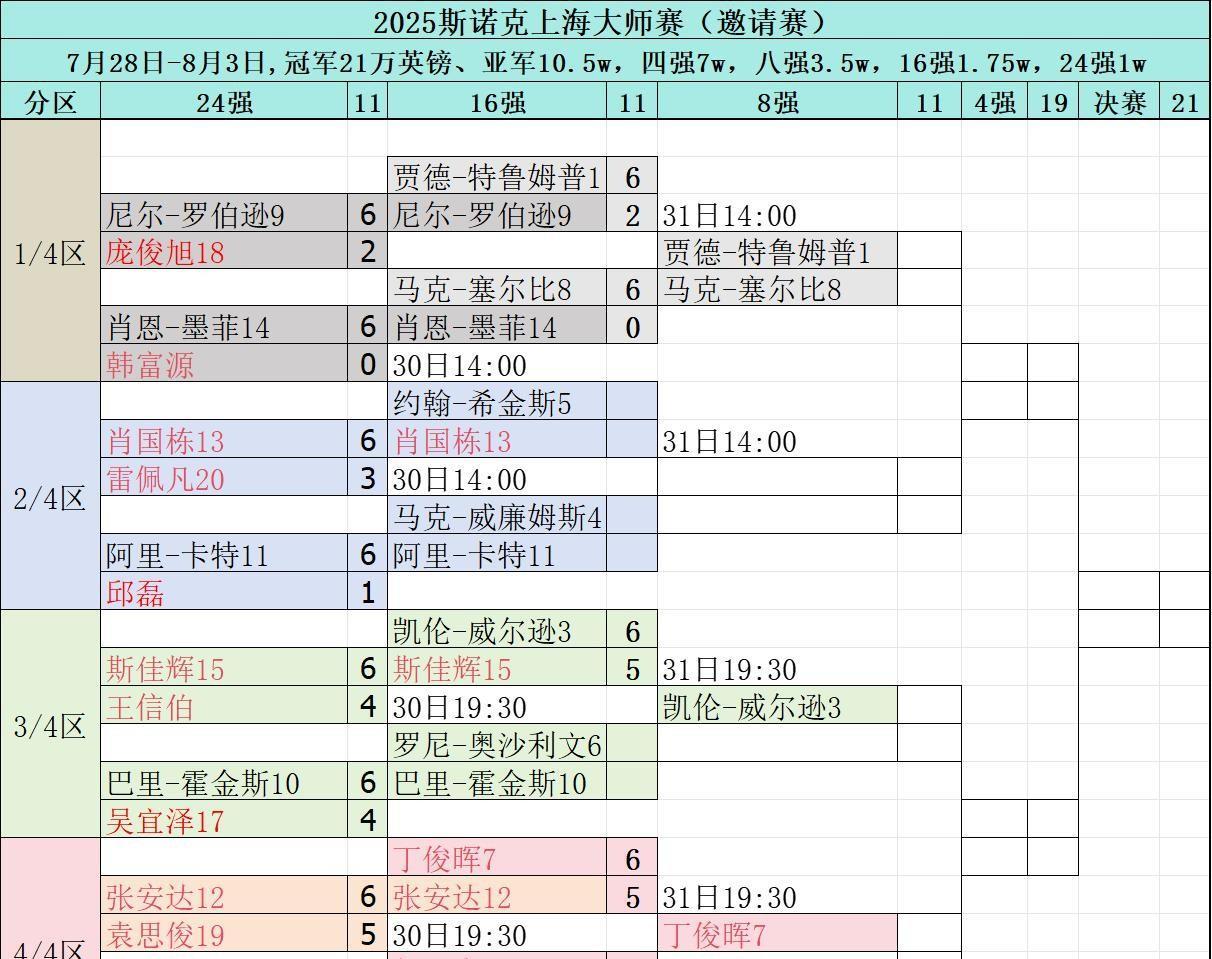1212x959 pixels.
Task: Click score 2 beside 庞俊旭18
Action: tap(368, 251)
